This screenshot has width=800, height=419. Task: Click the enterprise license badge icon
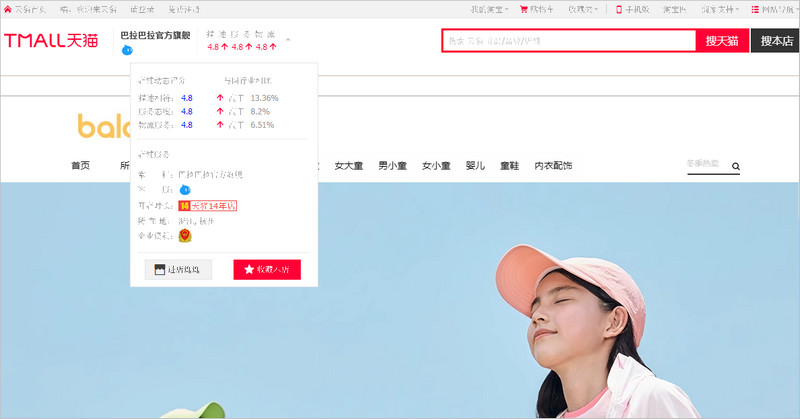[184, 236]
